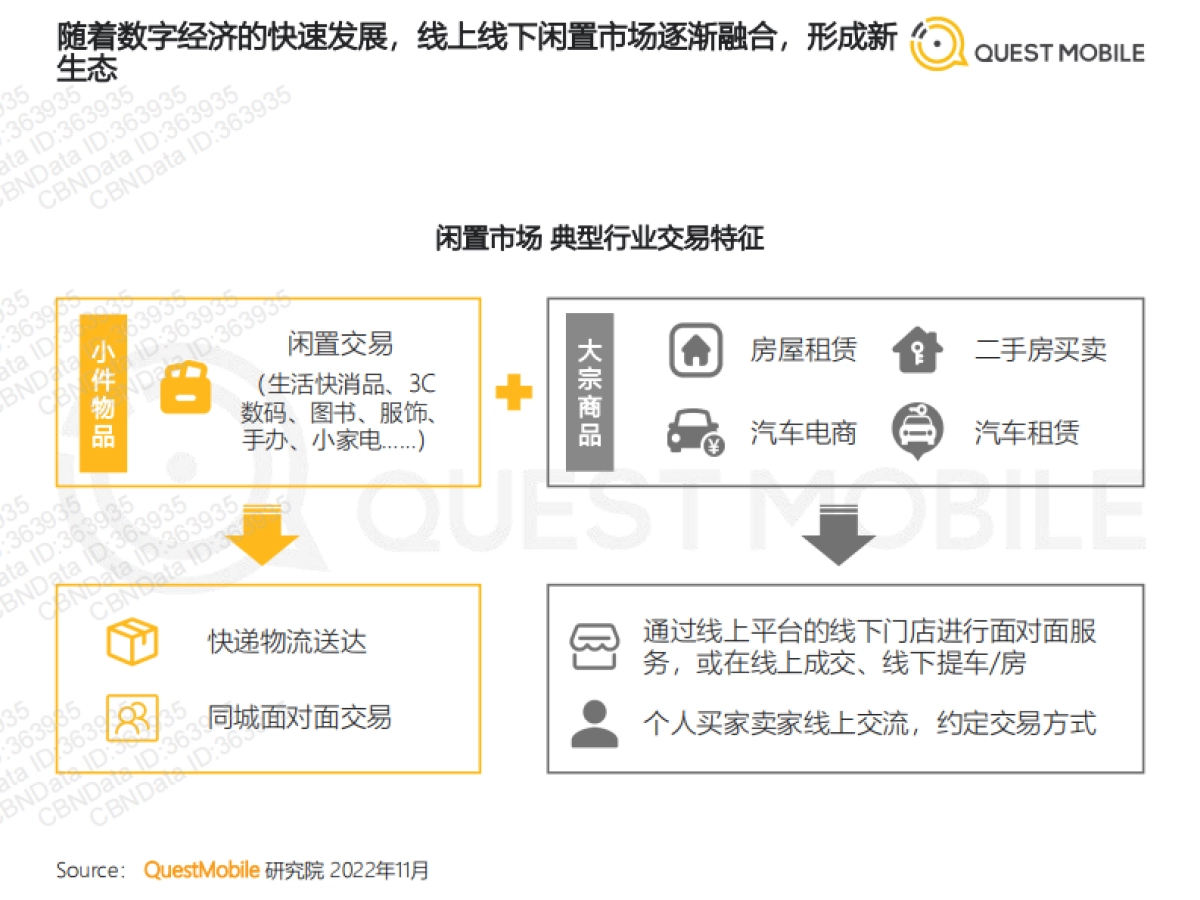This screenshot has height=900, width=1200.
Task: Click the 汽车电商 text label
Action: click(804, 432)
